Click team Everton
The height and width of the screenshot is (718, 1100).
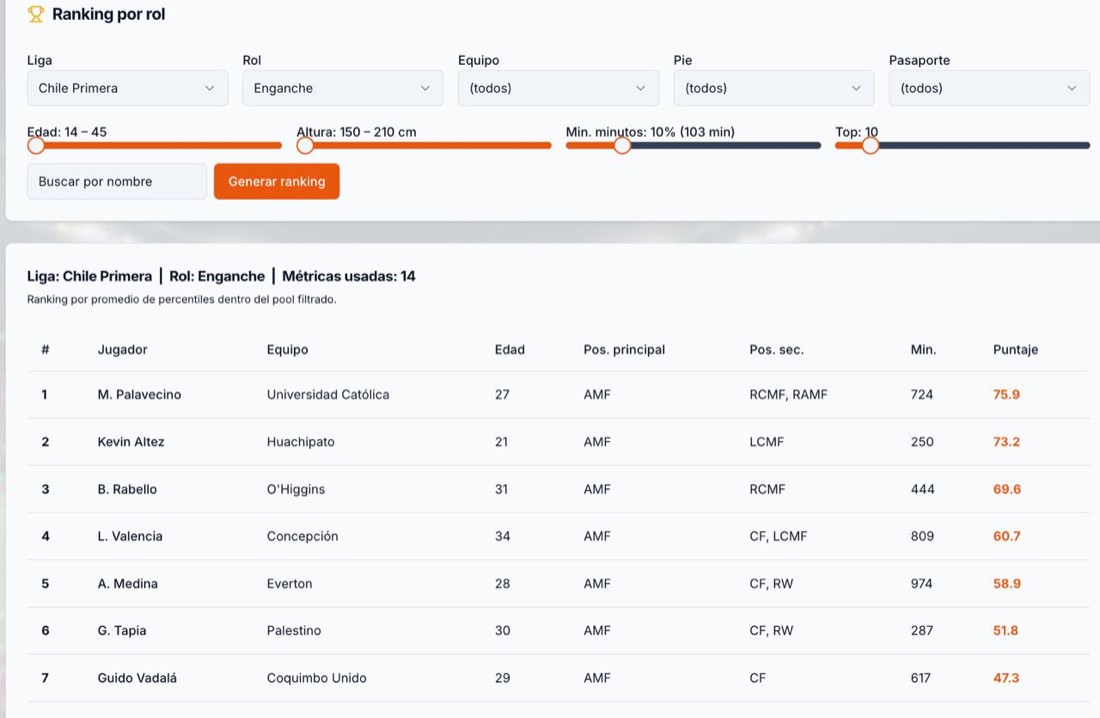tap(289, 583)
